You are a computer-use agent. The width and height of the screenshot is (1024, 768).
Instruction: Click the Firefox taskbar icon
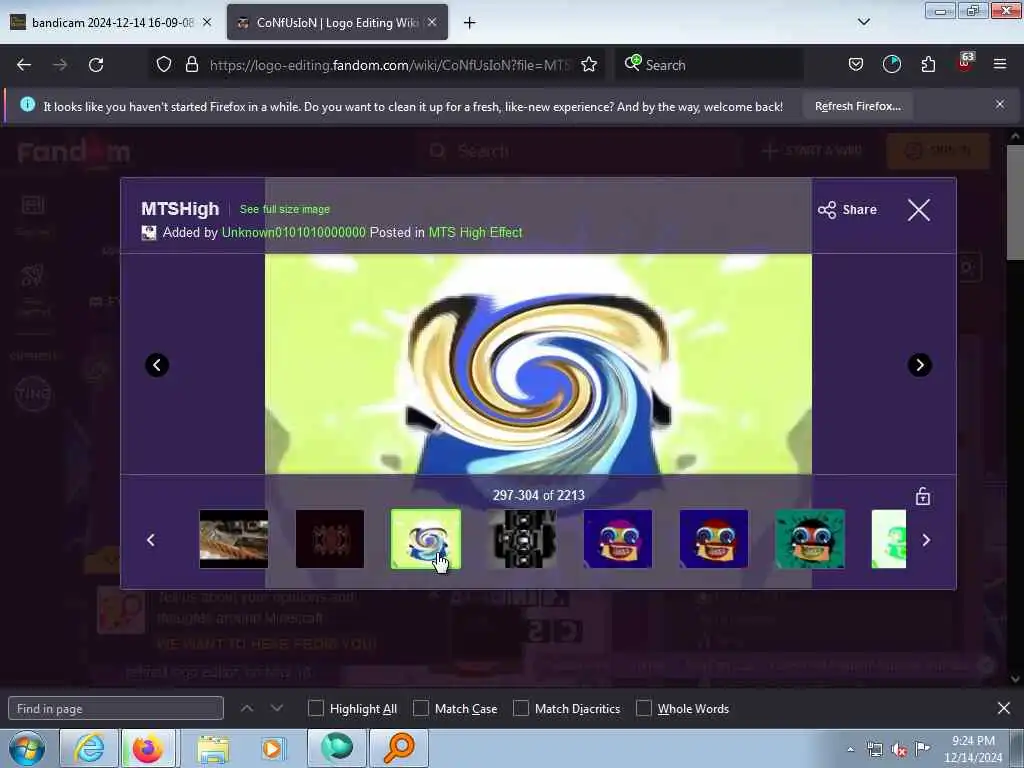148,748
